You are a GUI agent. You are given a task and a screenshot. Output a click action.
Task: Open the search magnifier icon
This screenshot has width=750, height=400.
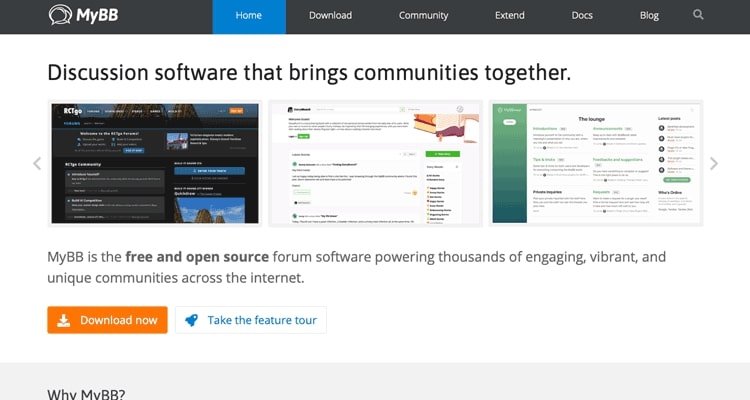pos(698,15)
